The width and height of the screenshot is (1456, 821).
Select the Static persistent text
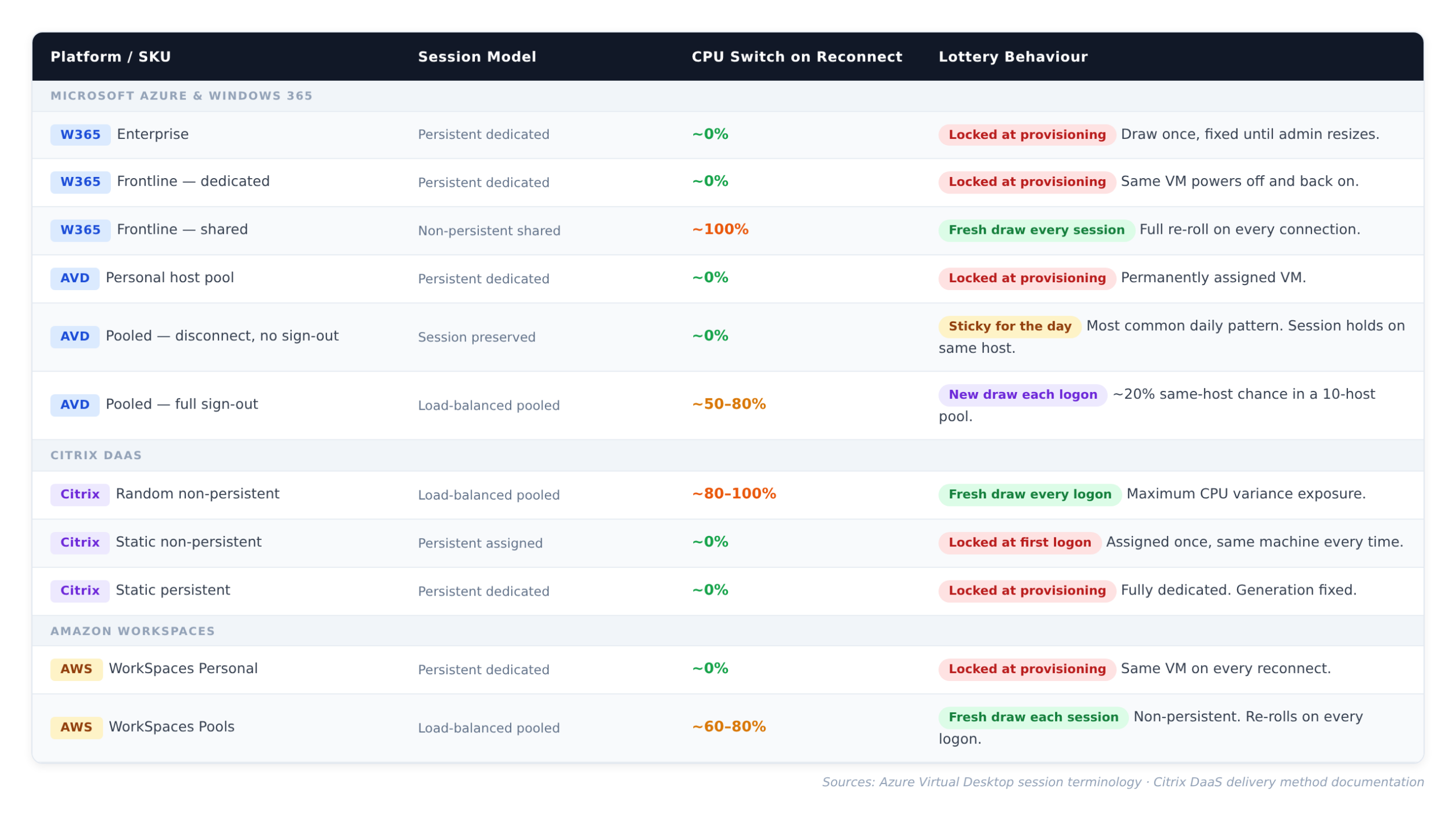pos(173,590)
